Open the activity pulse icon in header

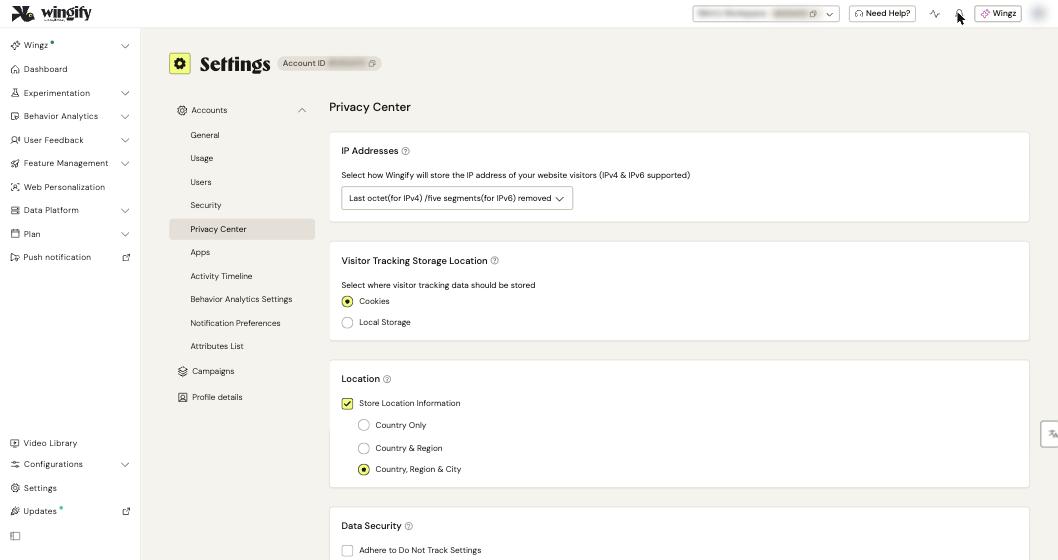click(935, 13)
